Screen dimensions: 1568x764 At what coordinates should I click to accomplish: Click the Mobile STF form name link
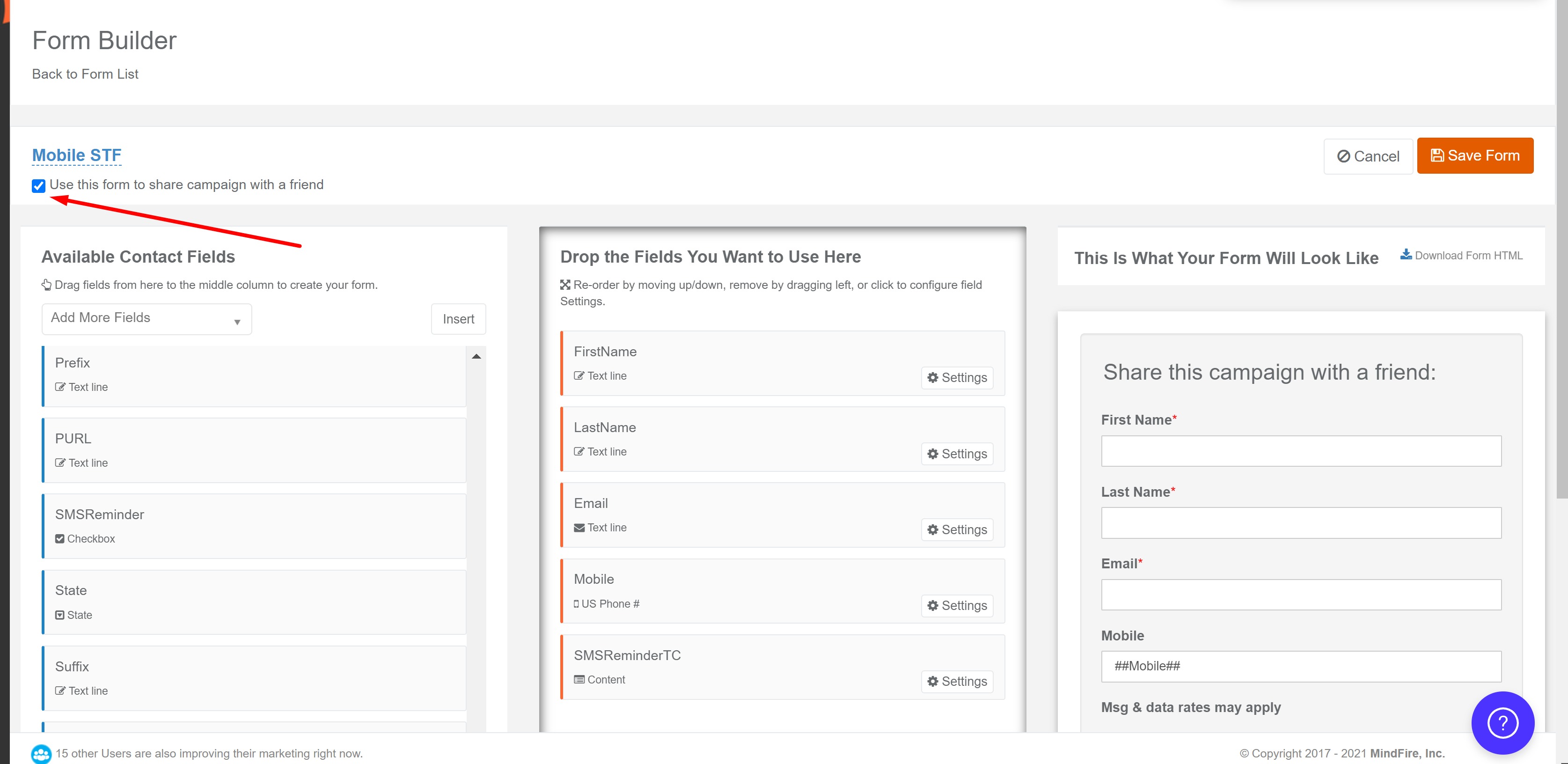[x=77, y=155]
